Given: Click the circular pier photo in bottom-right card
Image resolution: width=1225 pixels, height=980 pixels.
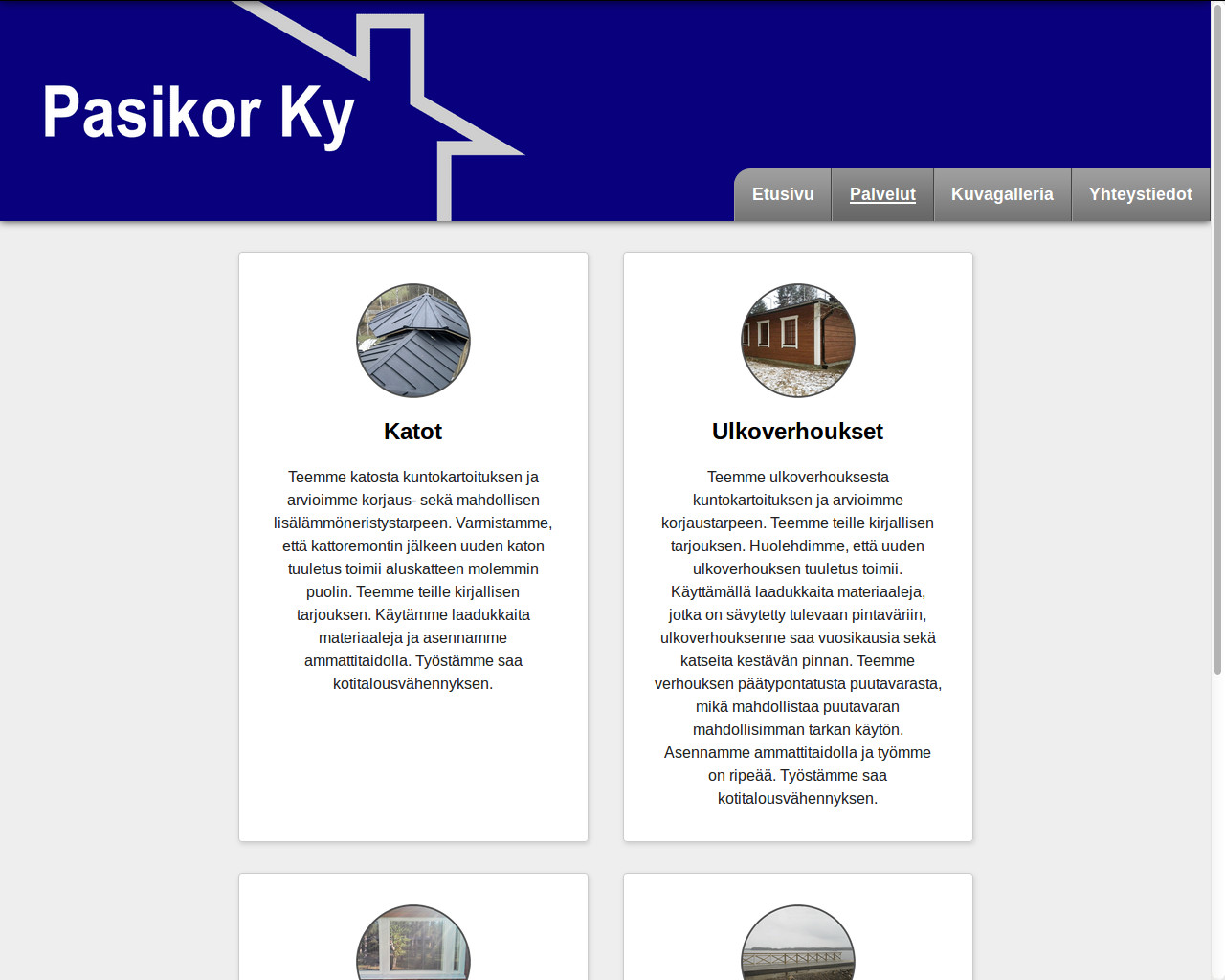Looking at the screenshot, I should [x=798, y=943].
